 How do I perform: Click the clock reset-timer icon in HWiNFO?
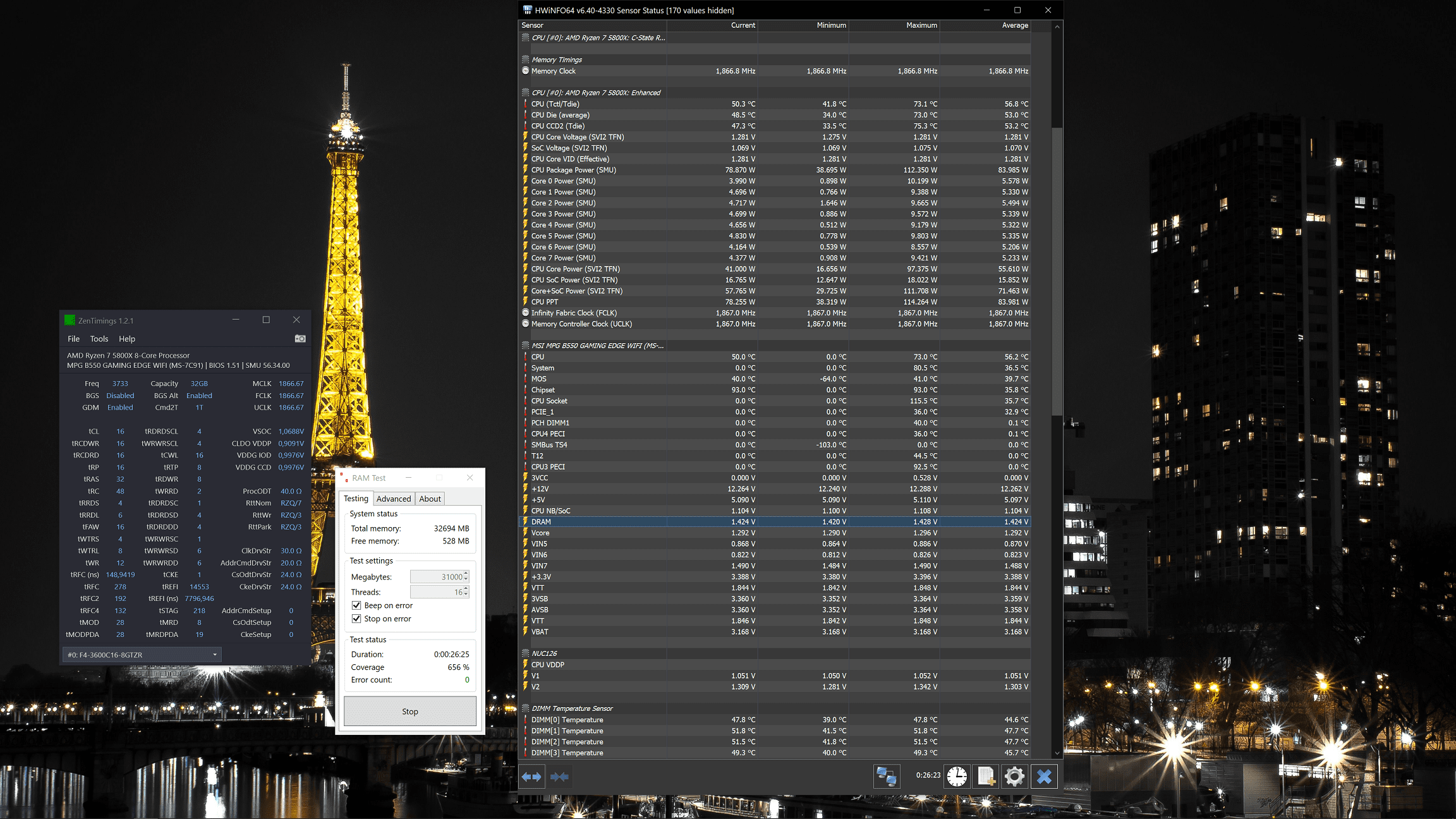(x=957, y=776)
